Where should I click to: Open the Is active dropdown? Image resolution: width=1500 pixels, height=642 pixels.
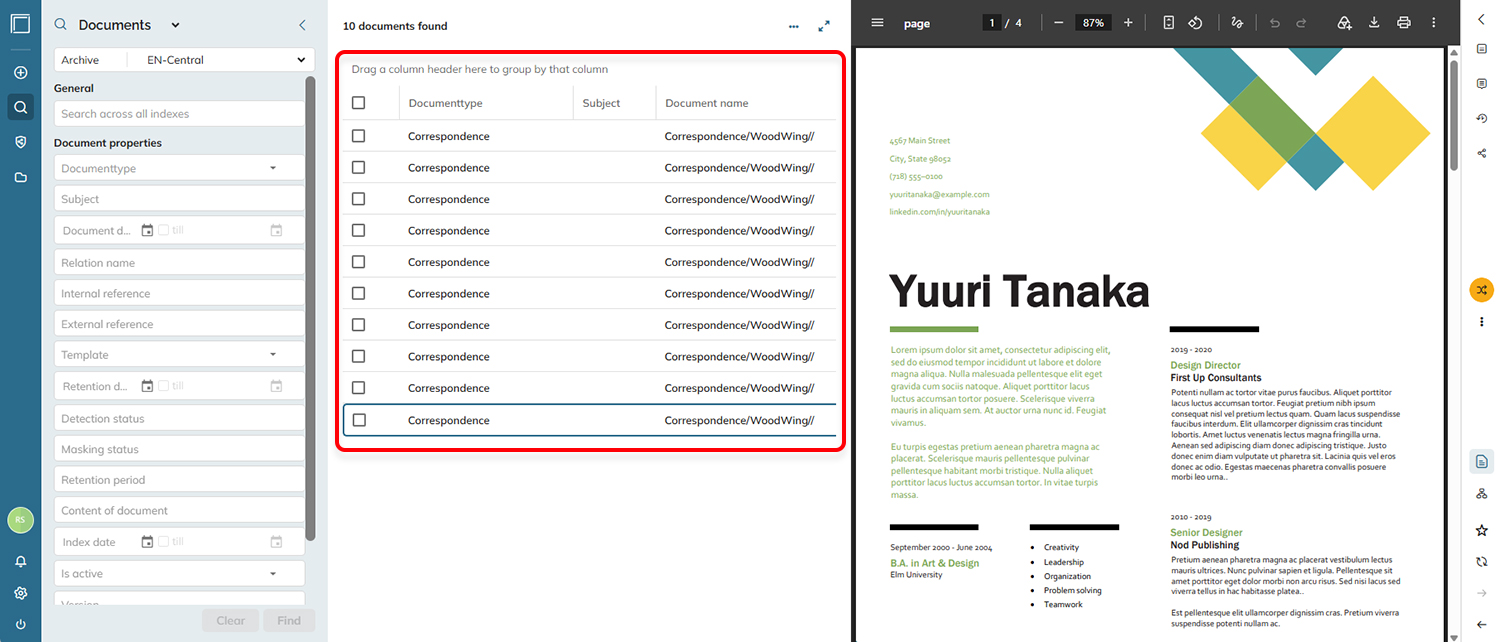tap(179, 573)
